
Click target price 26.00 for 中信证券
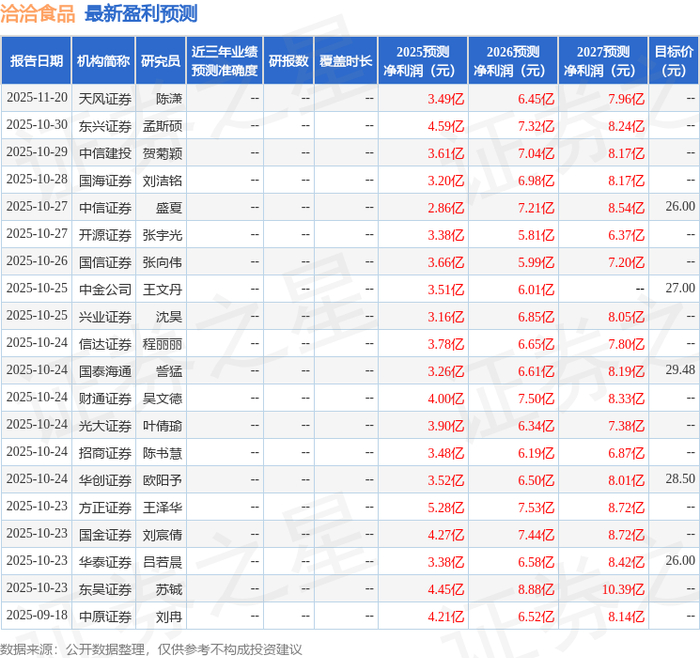pos(680,206)
